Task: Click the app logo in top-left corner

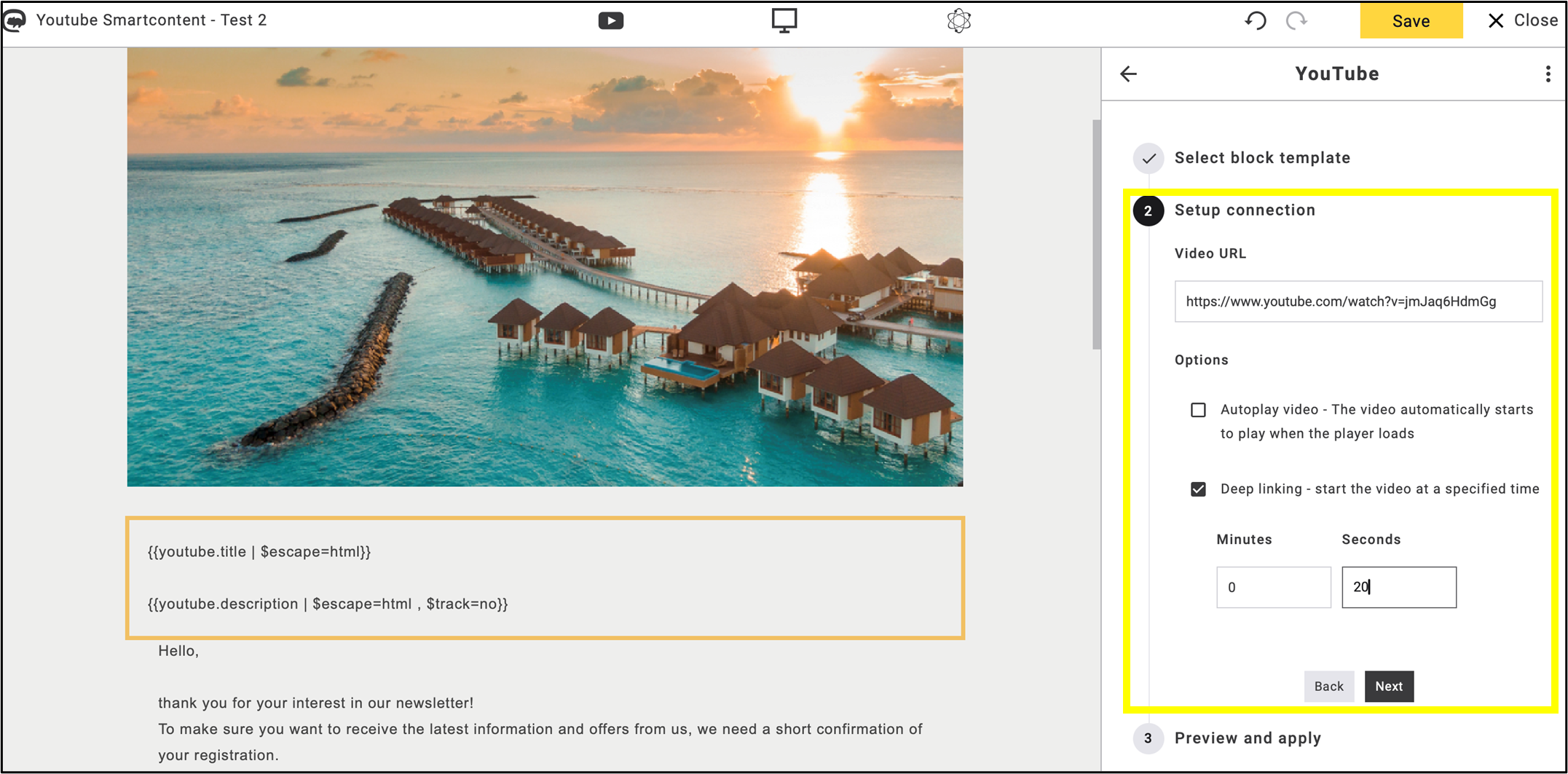Action: tap(15, 20)
